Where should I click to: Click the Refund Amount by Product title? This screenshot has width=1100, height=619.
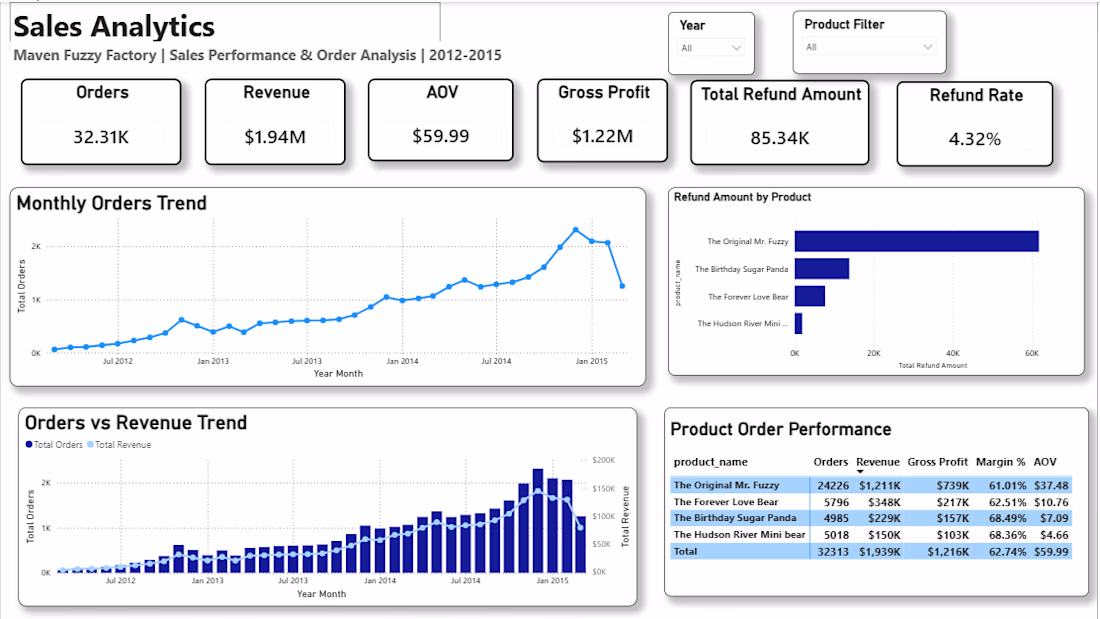pyautogui.click(x=742, y=197)
